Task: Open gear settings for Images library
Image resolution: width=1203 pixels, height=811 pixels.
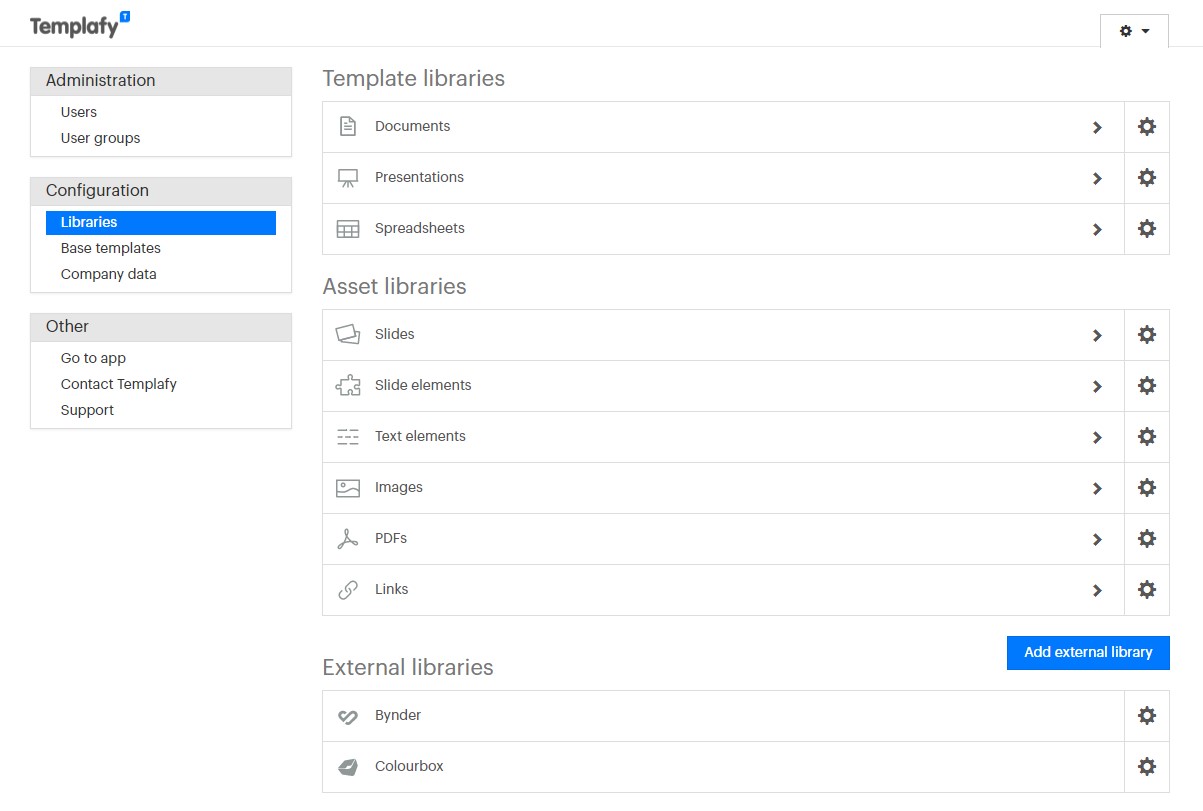Action: (1147, 488)
